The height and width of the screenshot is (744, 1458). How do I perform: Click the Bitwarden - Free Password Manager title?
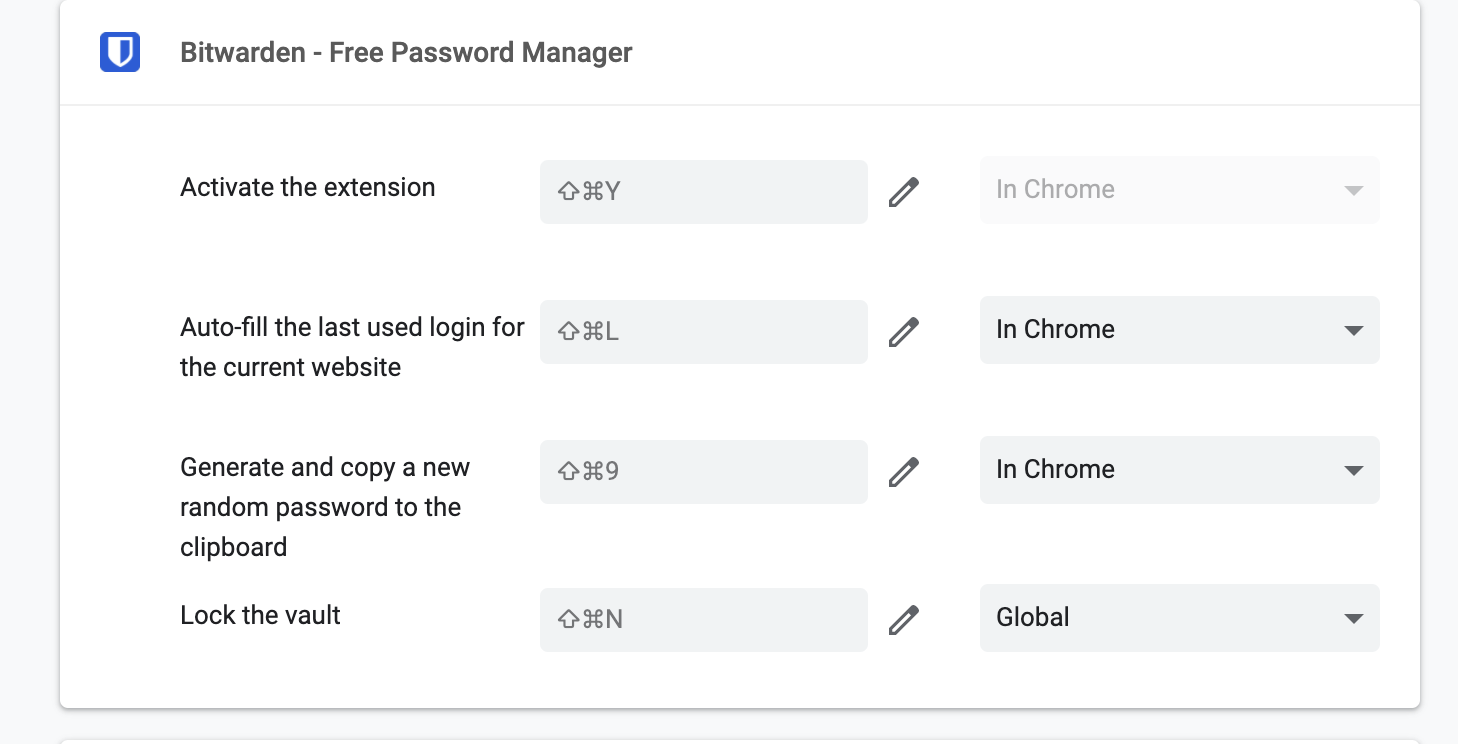(x=406, y=52)
